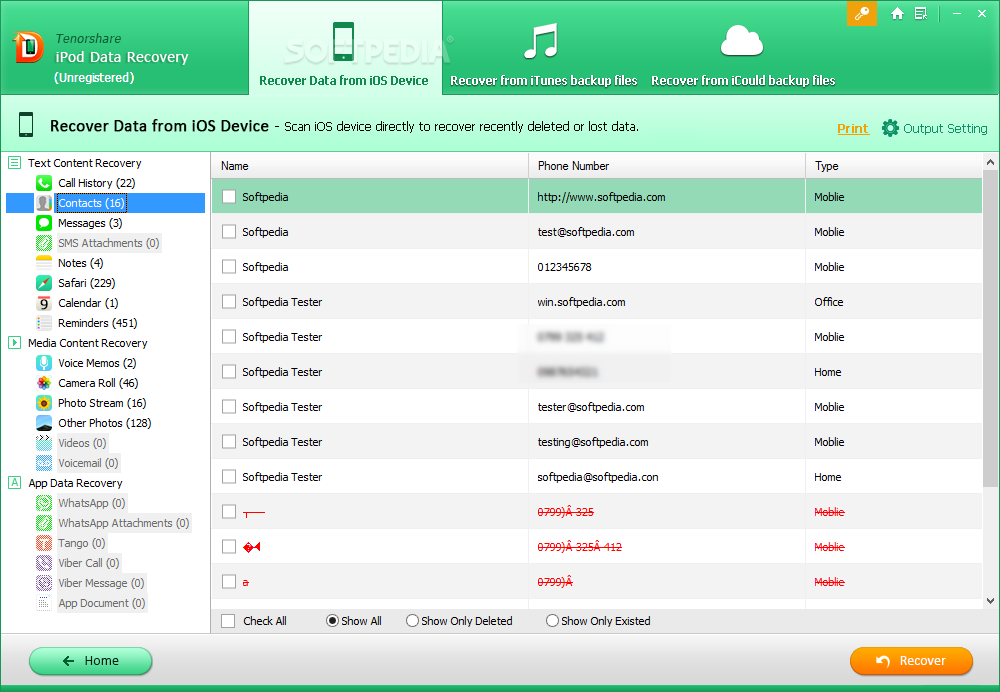Click the green Home button
The height and width of the screenshot is (692, 1000).
pyautogui.click(x=91, y=661)
